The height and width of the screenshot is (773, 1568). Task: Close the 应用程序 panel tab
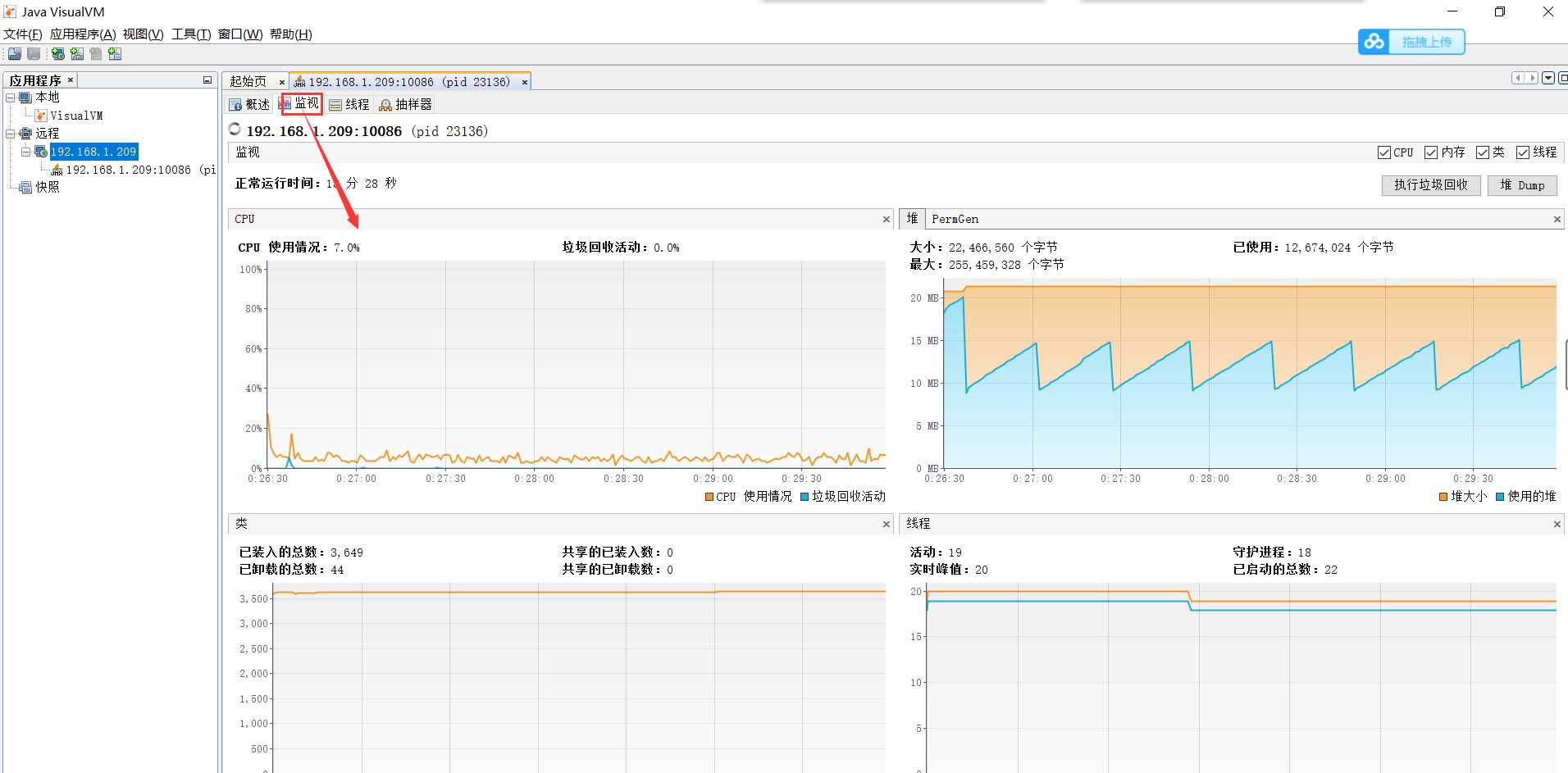[71, 80]
